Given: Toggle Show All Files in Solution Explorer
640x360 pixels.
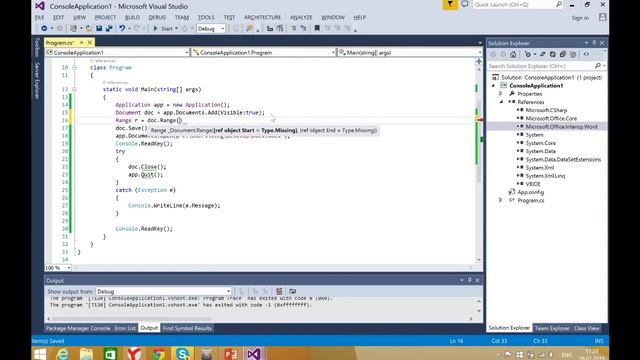Looking at the screenshot, I should [573, 54].
